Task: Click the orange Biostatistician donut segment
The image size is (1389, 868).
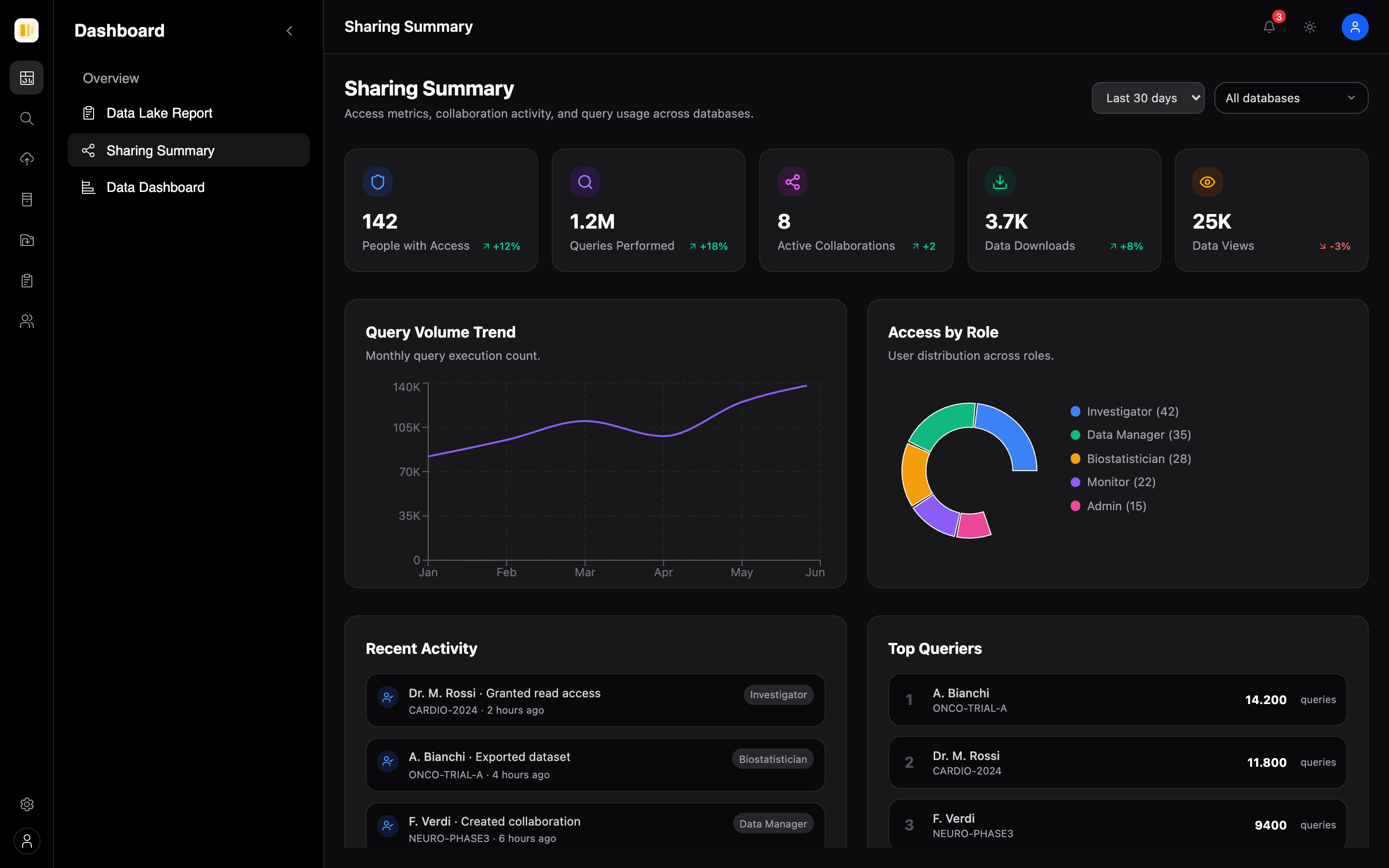Action: coord(915,475)
